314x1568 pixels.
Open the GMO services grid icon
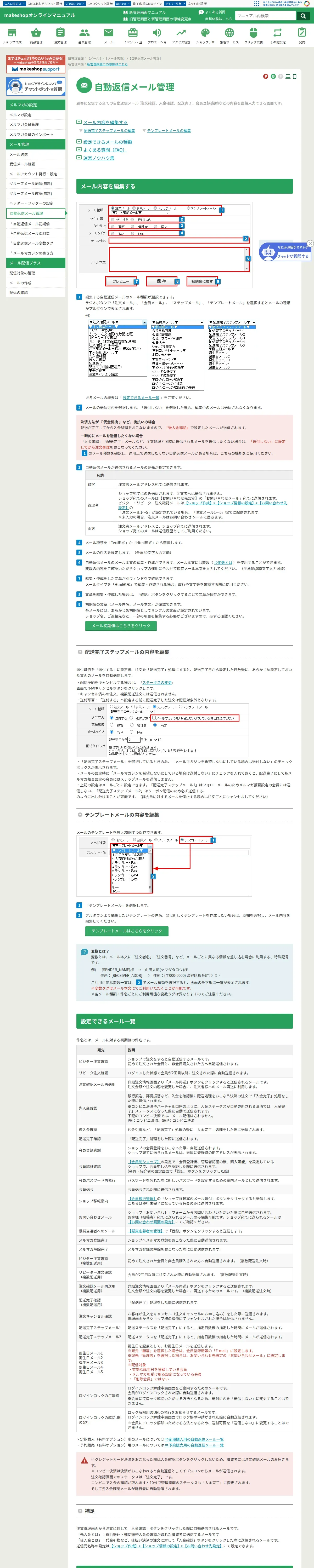(x=257, y=4)
